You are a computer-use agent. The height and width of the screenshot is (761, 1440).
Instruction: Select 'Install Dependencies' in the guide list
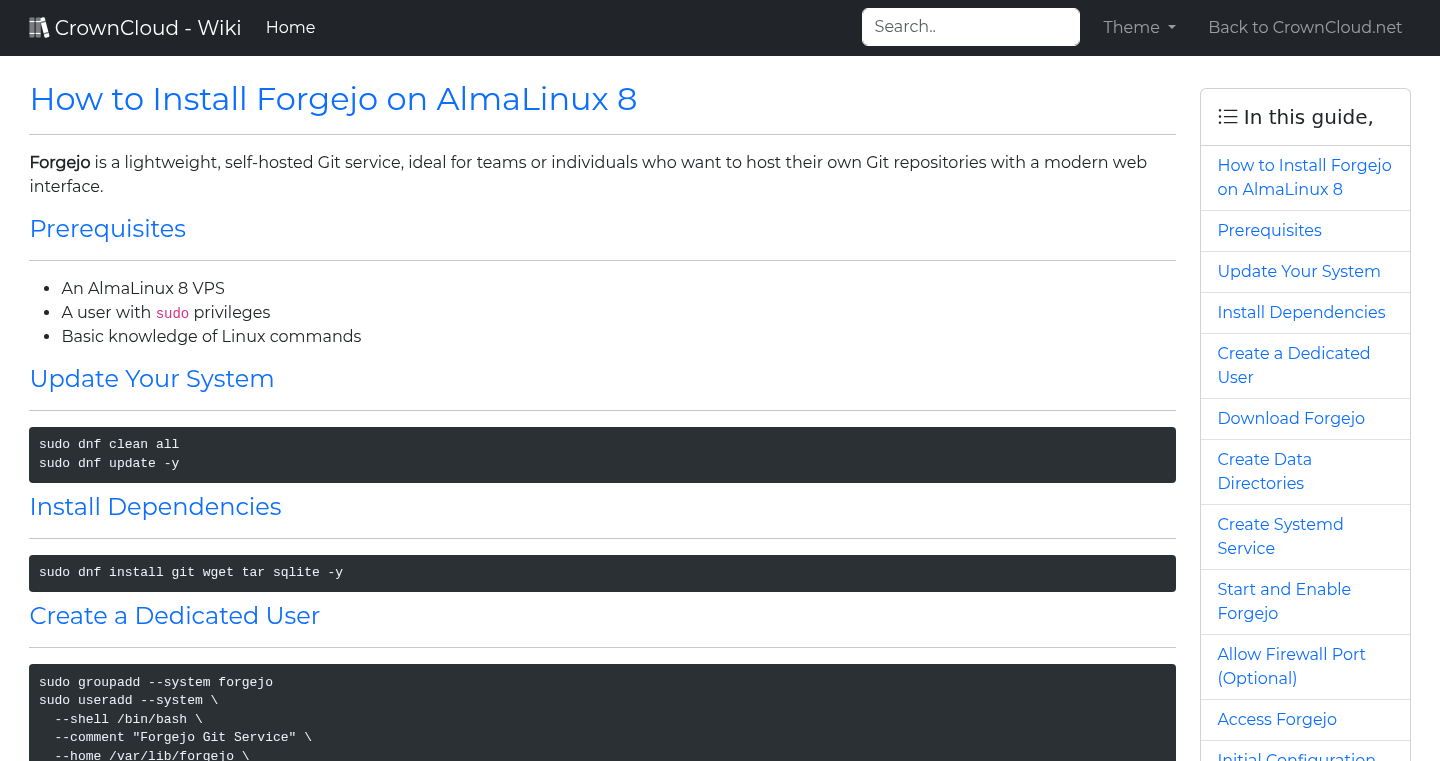click(x=1301, y=312)
